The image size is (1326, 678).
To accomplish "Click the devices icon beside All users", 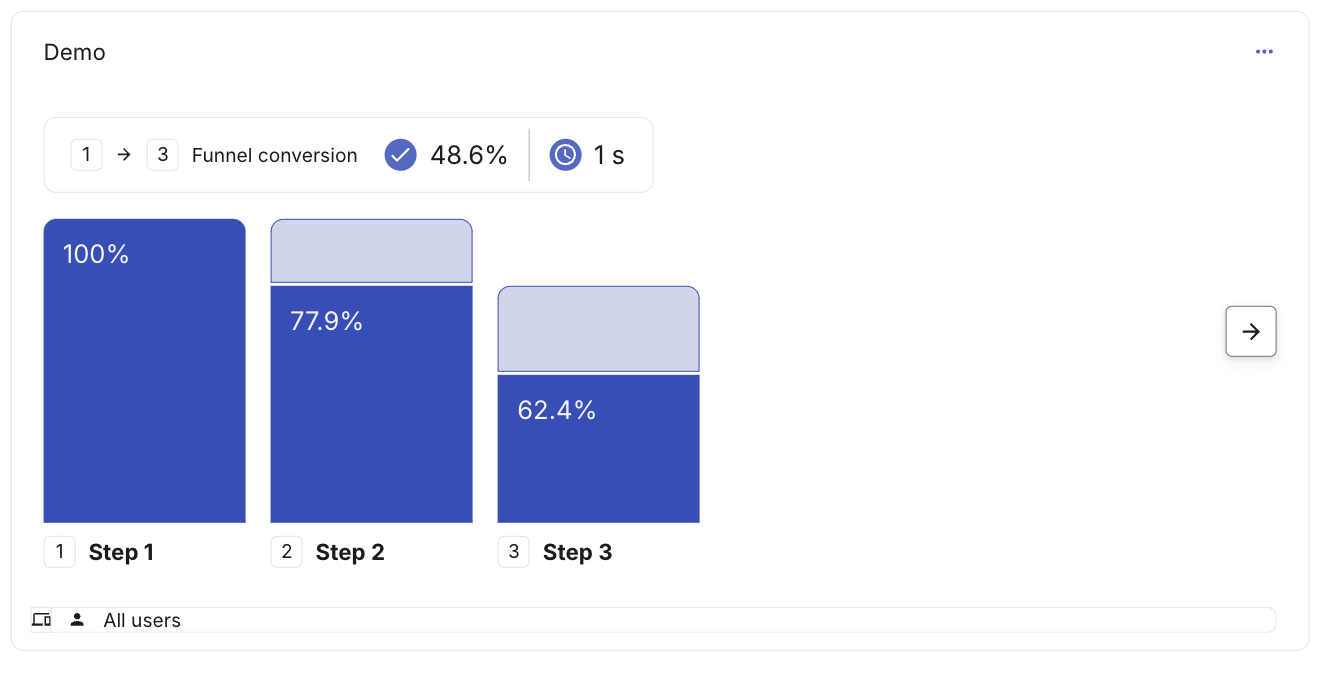I will 41,620.
